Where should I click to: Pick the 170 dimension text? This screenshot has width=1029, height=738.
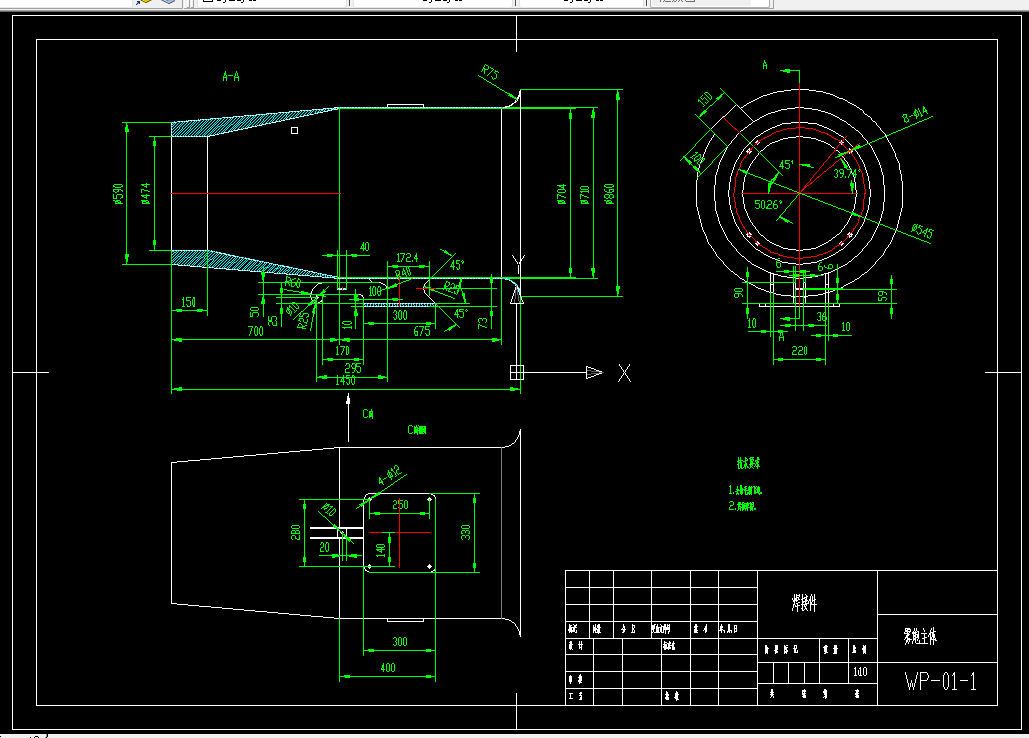click(343, 351)
